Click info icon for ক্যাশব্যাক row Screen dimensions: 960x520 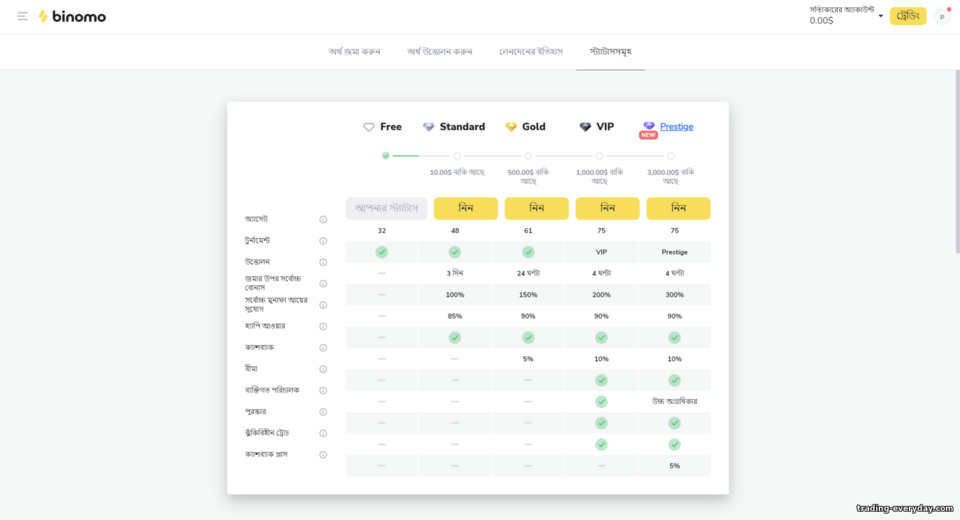click(323, 348)
